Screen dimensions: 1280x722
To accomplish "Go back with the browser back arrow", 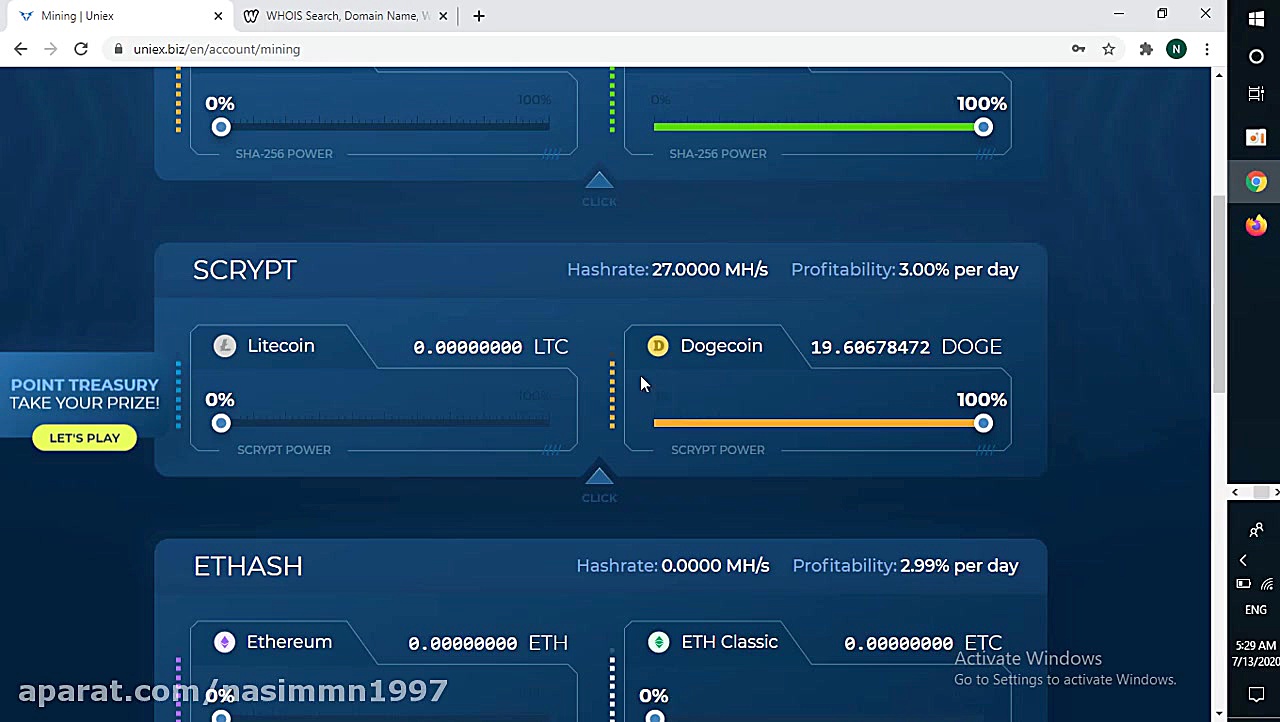I will pos(21,49).
